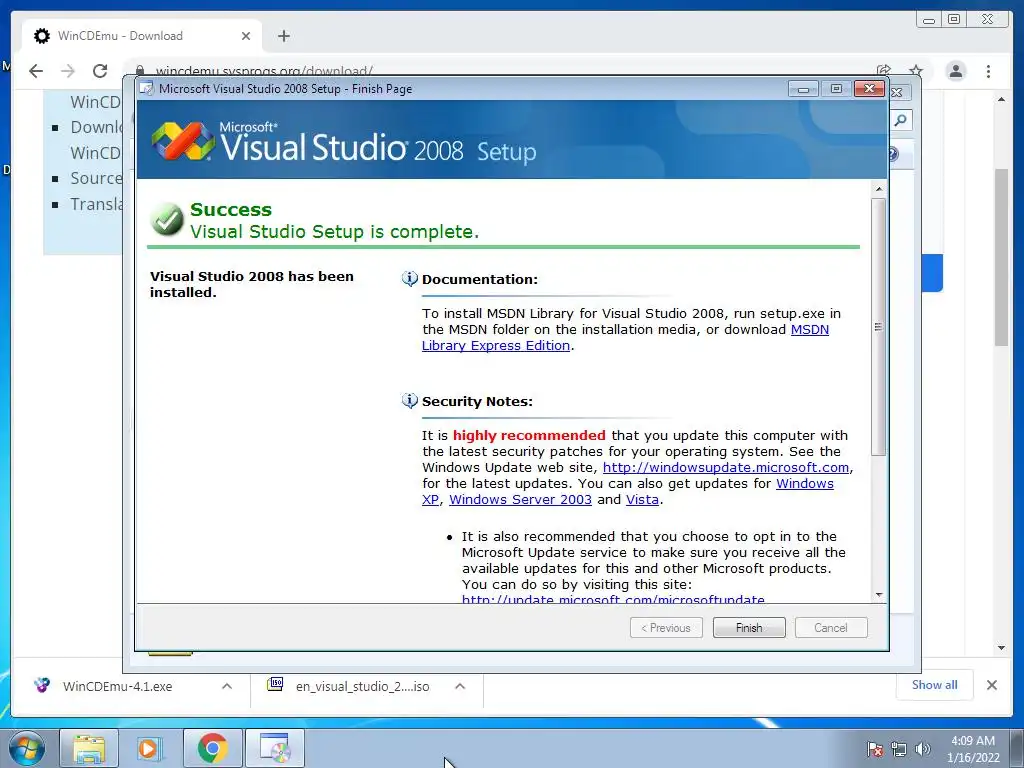Open the update.microsoft.com/microsoftupdate link
Screen dimensions: 1024x768
click(x=613, y=599)
